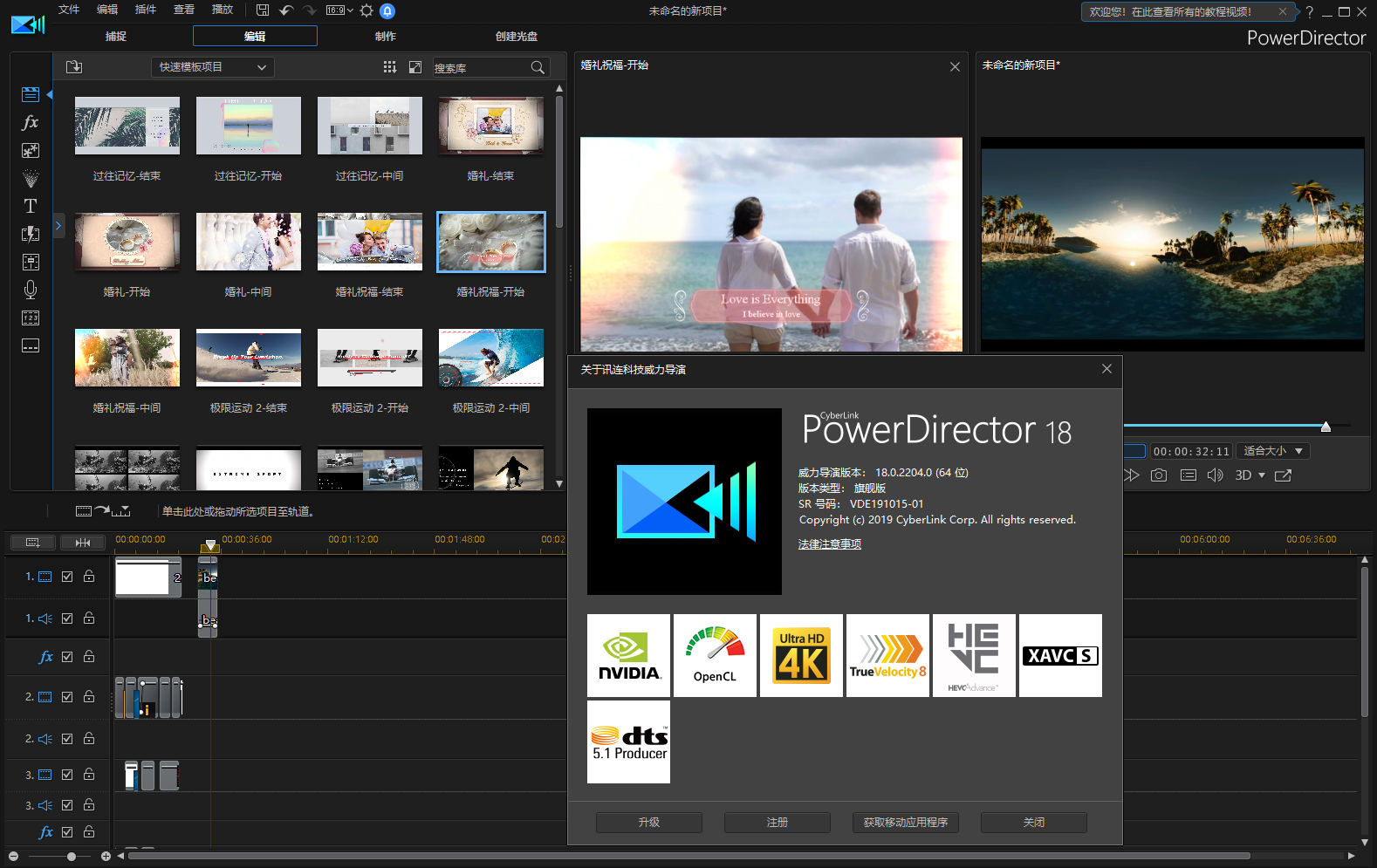Take a snapshot with camera icon
This screenshot has height=868, width=1377.
pos(1159,475)
